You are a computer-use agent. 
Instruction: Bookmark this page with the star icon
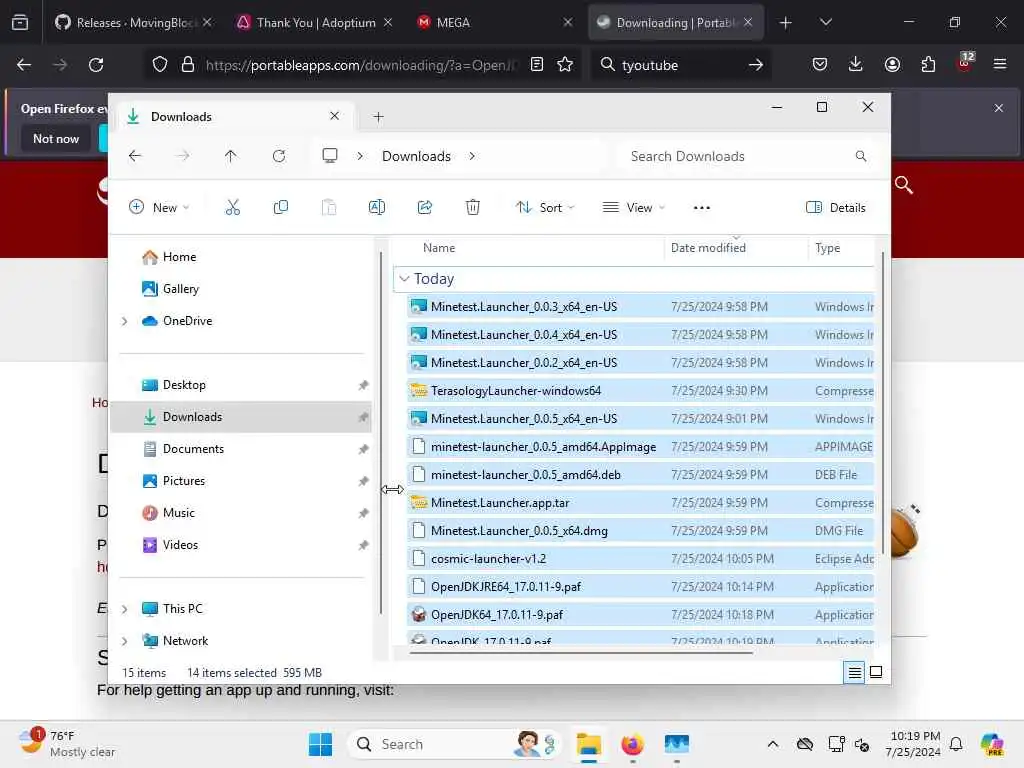(x=565, y=65)
